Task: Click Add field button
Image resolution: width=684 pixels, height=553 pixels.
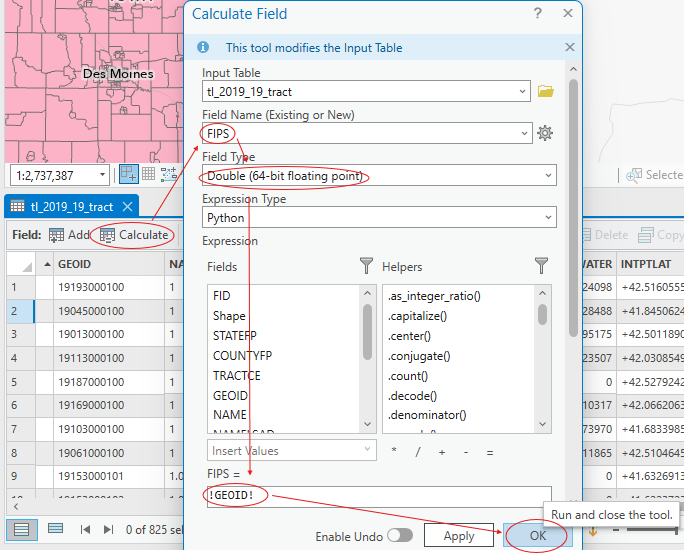Action: pos(70,235)
